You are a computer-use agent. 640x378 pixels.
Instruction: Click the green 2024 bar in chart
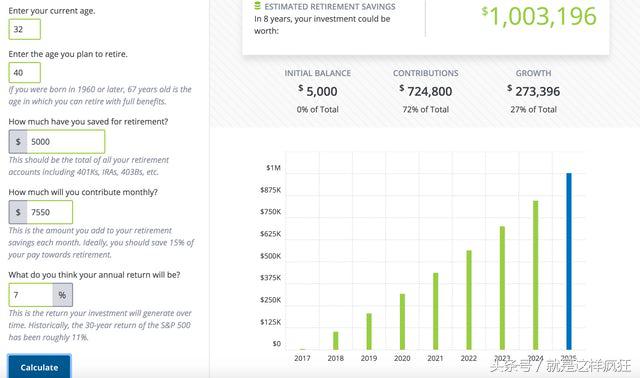click(x=536, y=275)
